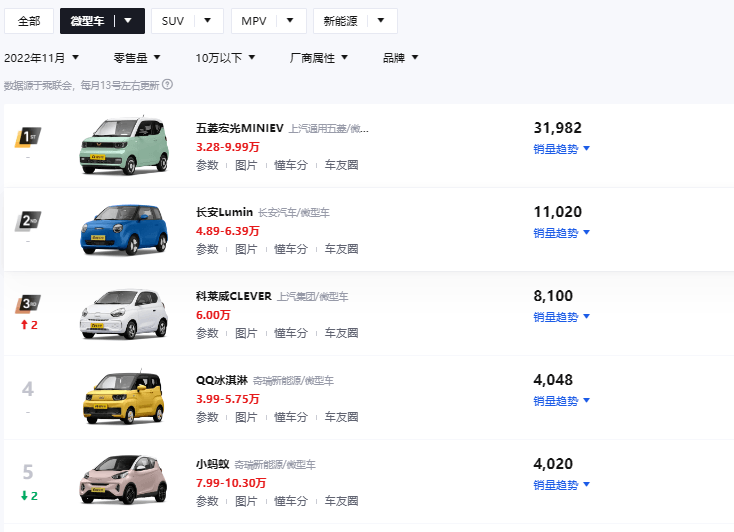This screenshot has height=532, width=734.
Task: Open the 品牌 brand filter dropdown
Action: point(400,58)
